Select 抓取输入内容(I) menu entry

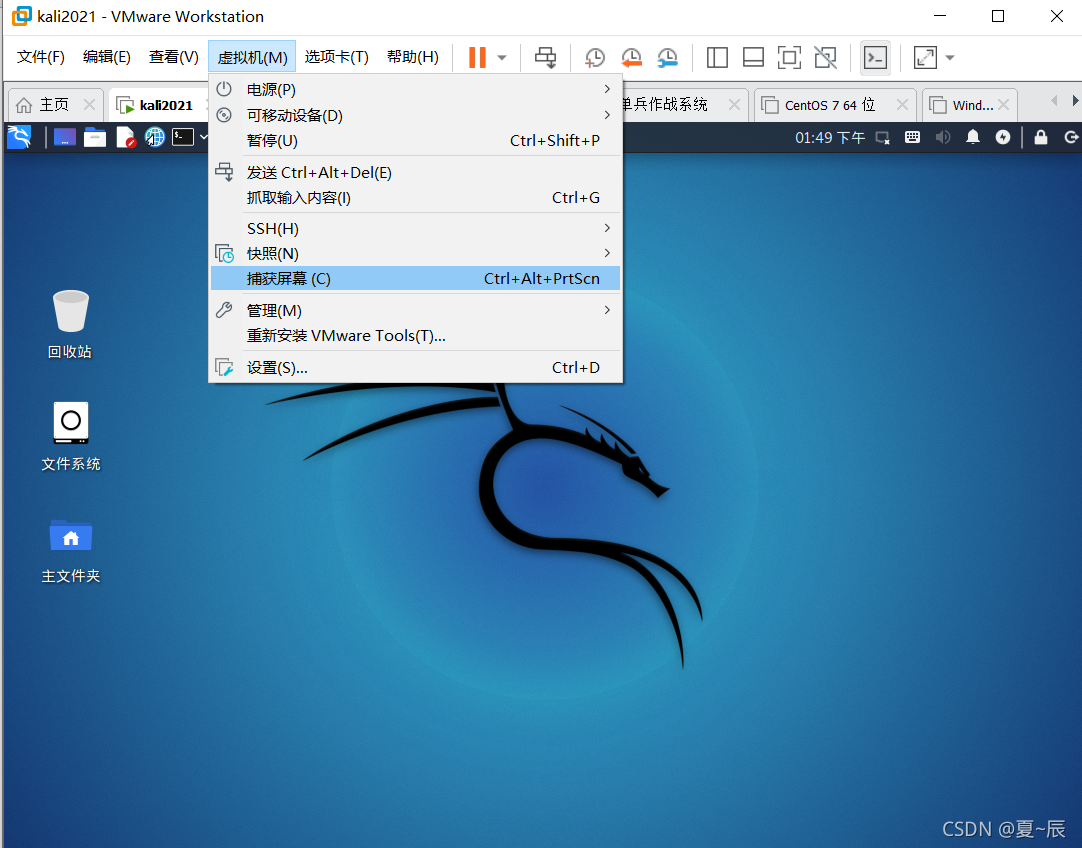point(415,198)
